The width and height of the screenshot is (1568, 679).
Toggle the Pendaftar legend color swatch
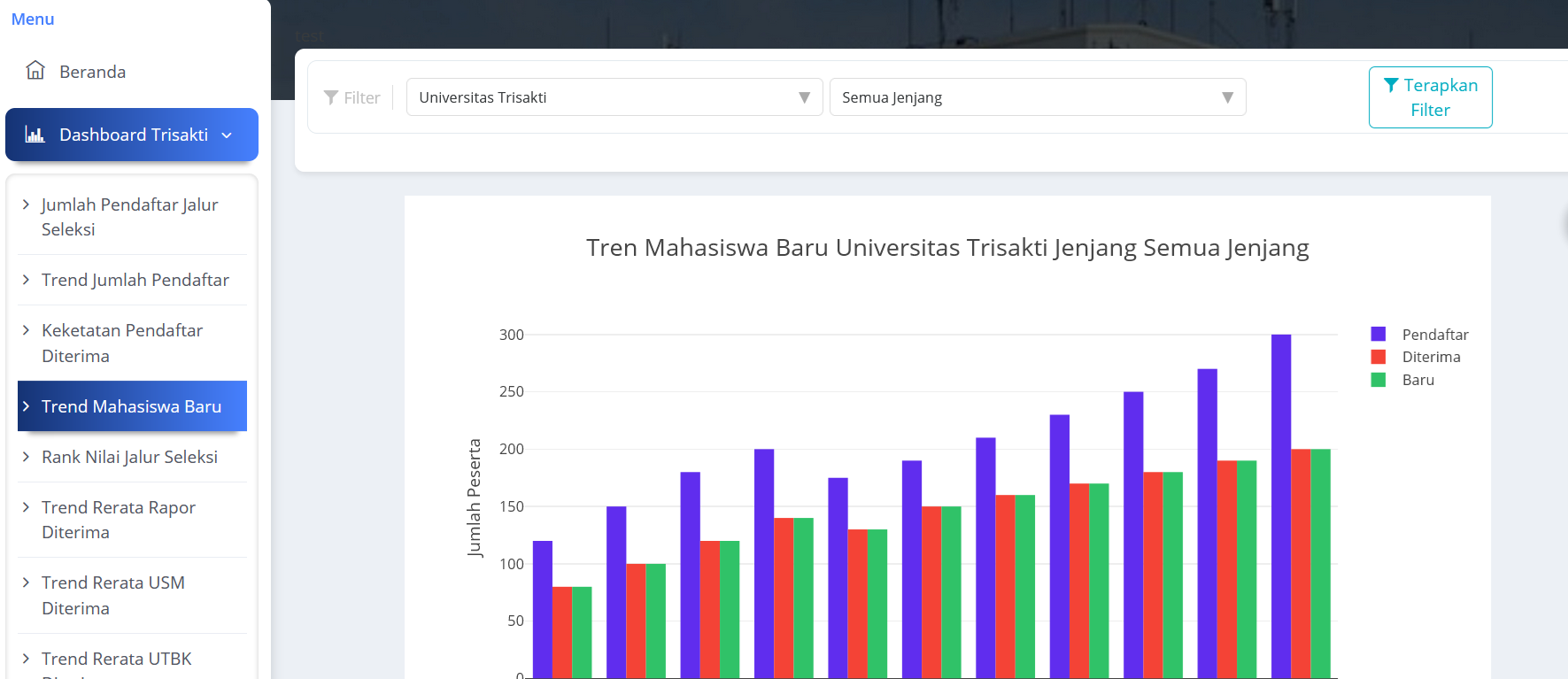1379,334
